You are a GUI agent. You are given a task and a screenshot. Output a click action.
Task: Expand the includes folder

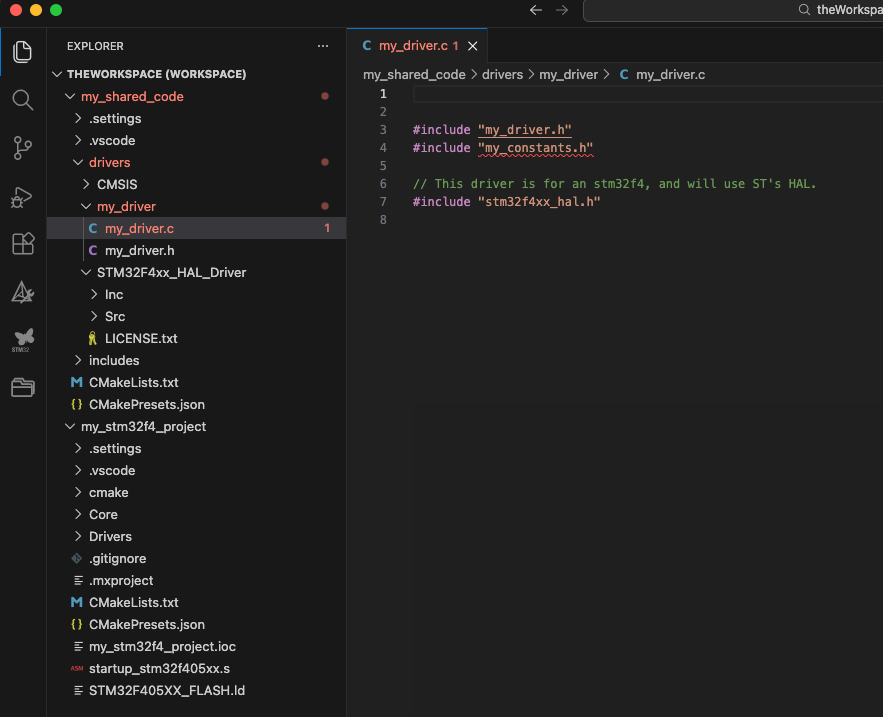point(114,360)
